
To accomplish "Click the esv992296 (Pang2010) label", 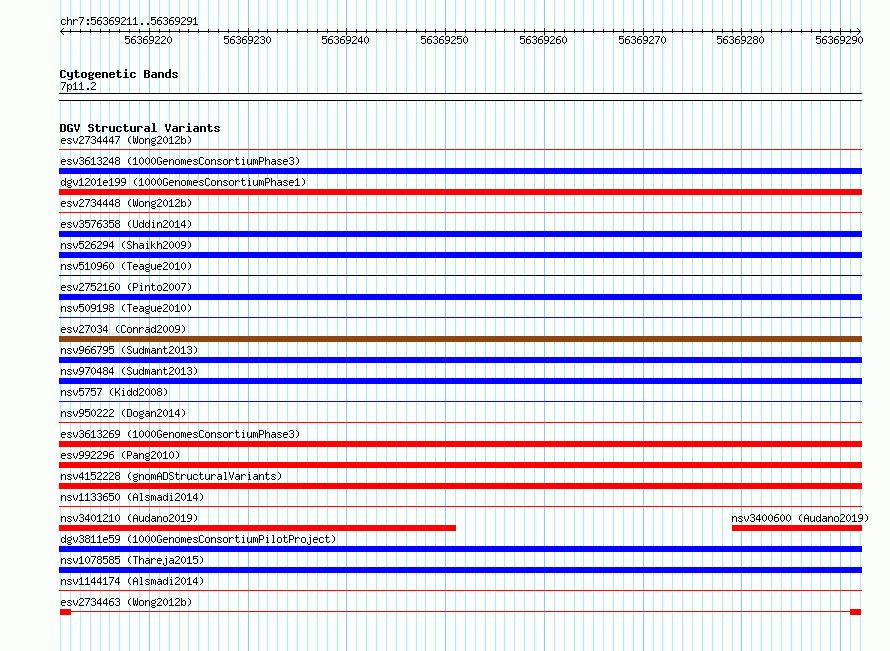I will coord(120,455).
